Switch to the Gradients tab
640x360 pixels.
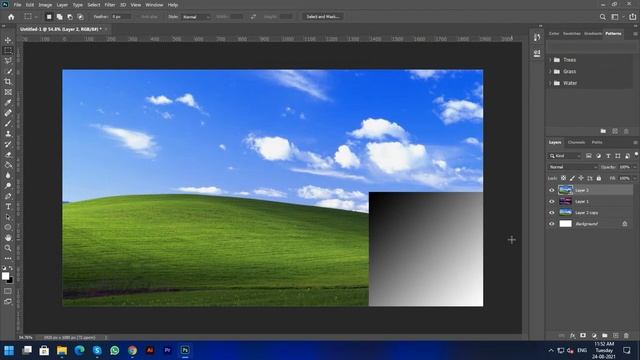click(593, 33)
